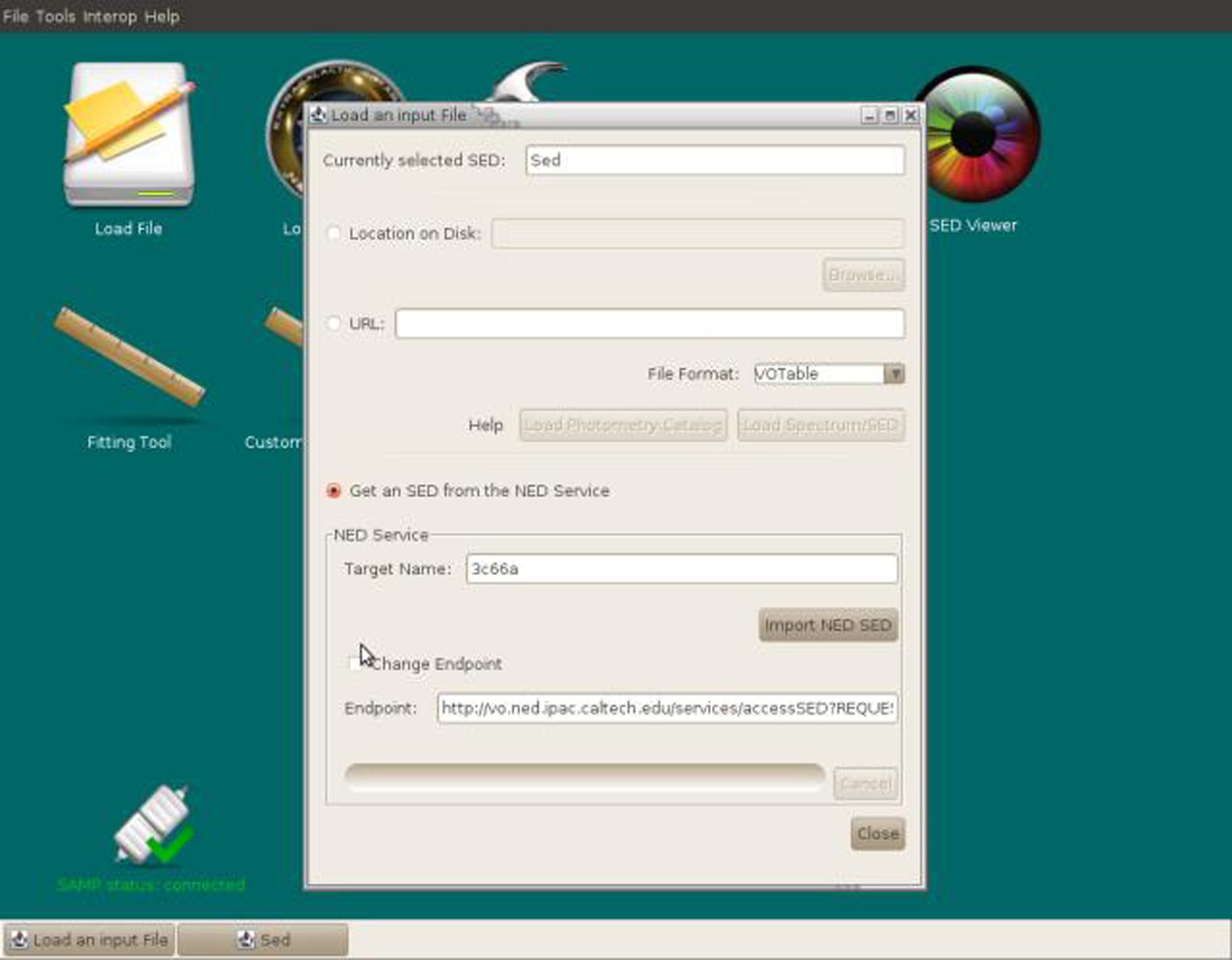Image resolution: width=1232 pixels, height=960 pixels.
Task: Expand the File Format VOTable dropdown
Action: point(894,374)
